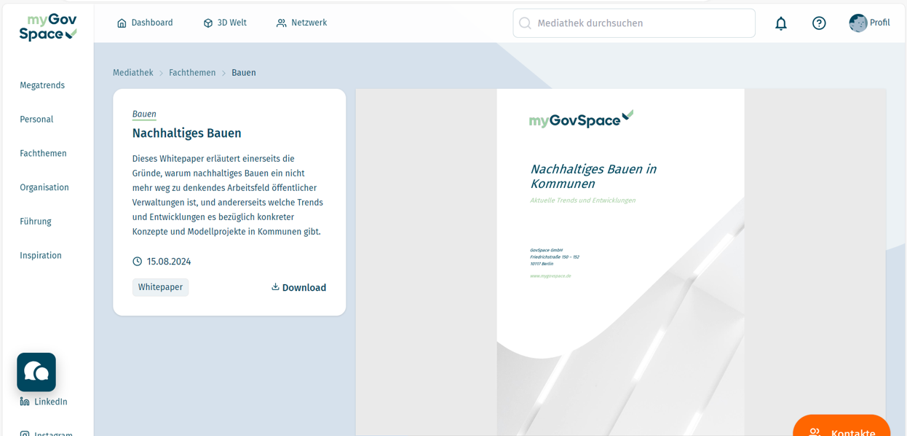Click the whitepaper cover preview page
Screen dimensions: 907x436
point(620,262)
